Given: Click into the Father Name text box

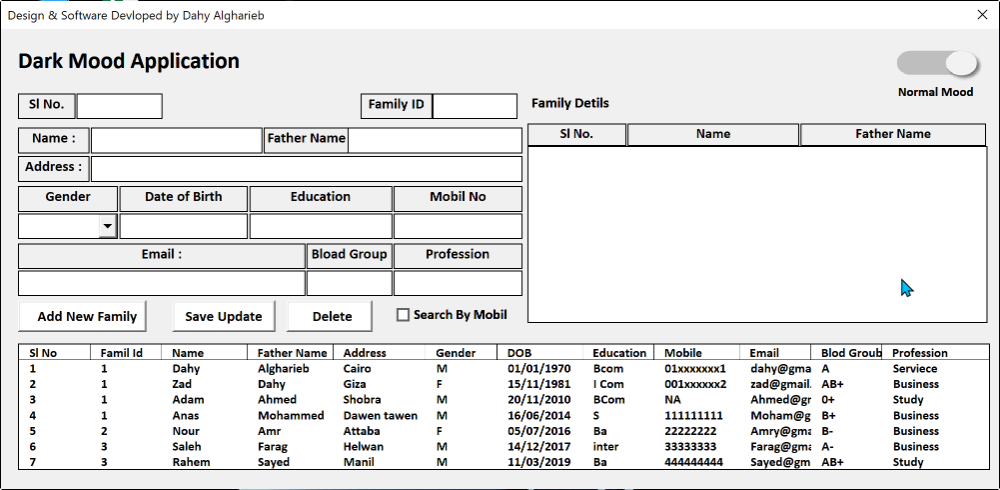Looking at the screenshot, I should (435, 140).
